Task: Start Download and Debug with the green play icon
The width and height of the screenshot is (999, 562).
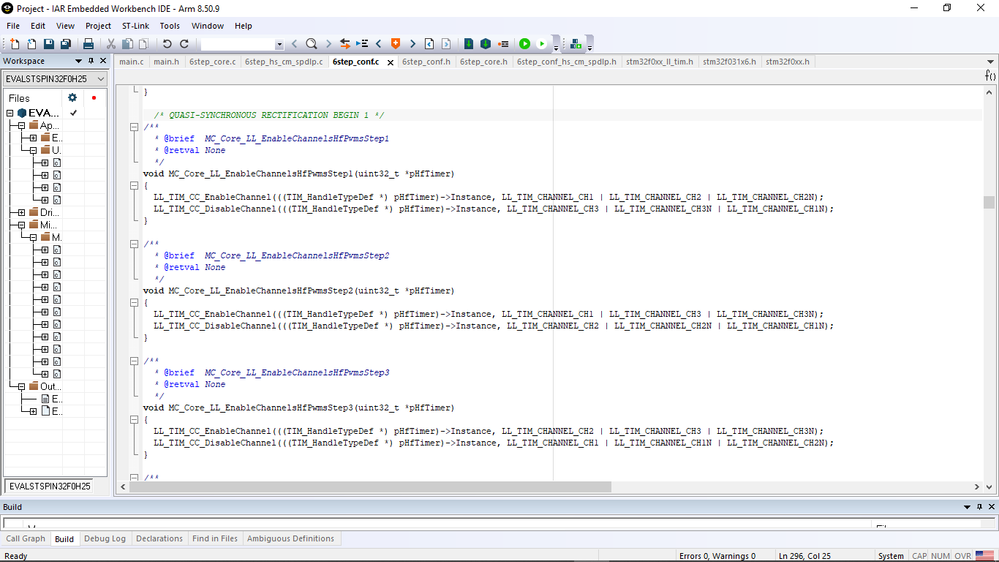Action: click(x=524, y=44)
